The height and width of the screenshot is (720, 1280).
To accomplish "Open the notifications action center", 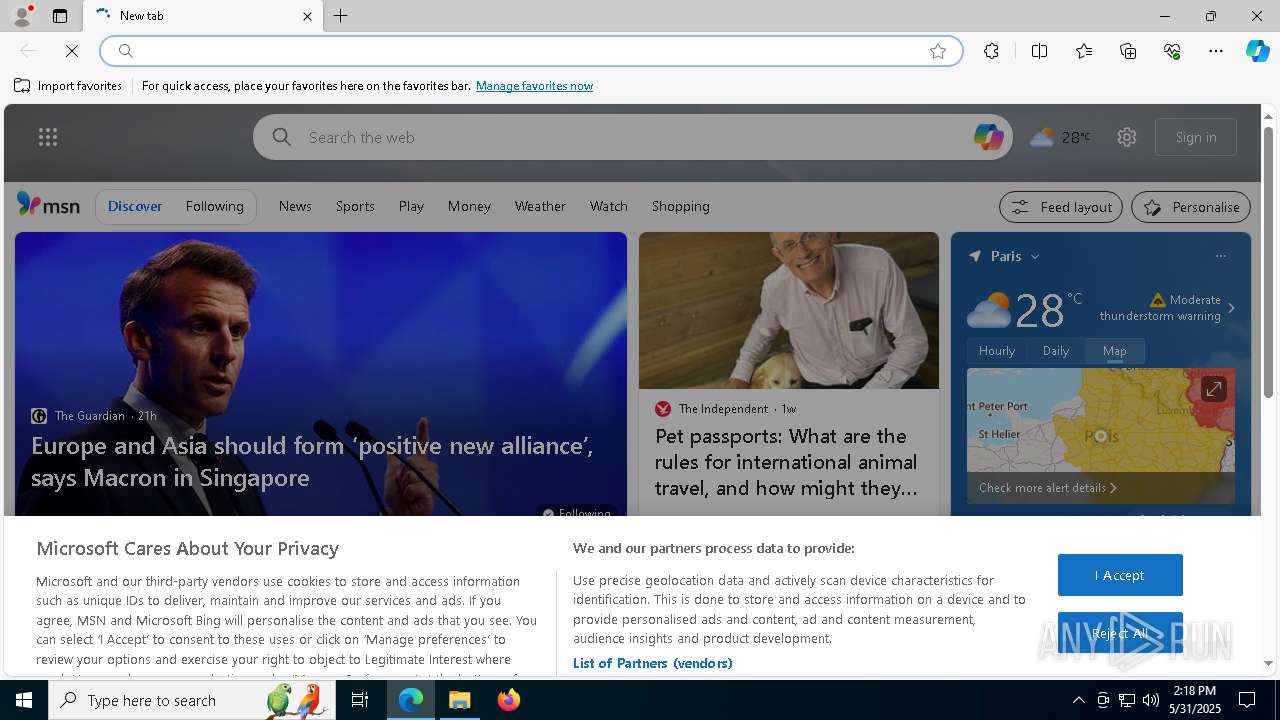I will coord(1248,700).
